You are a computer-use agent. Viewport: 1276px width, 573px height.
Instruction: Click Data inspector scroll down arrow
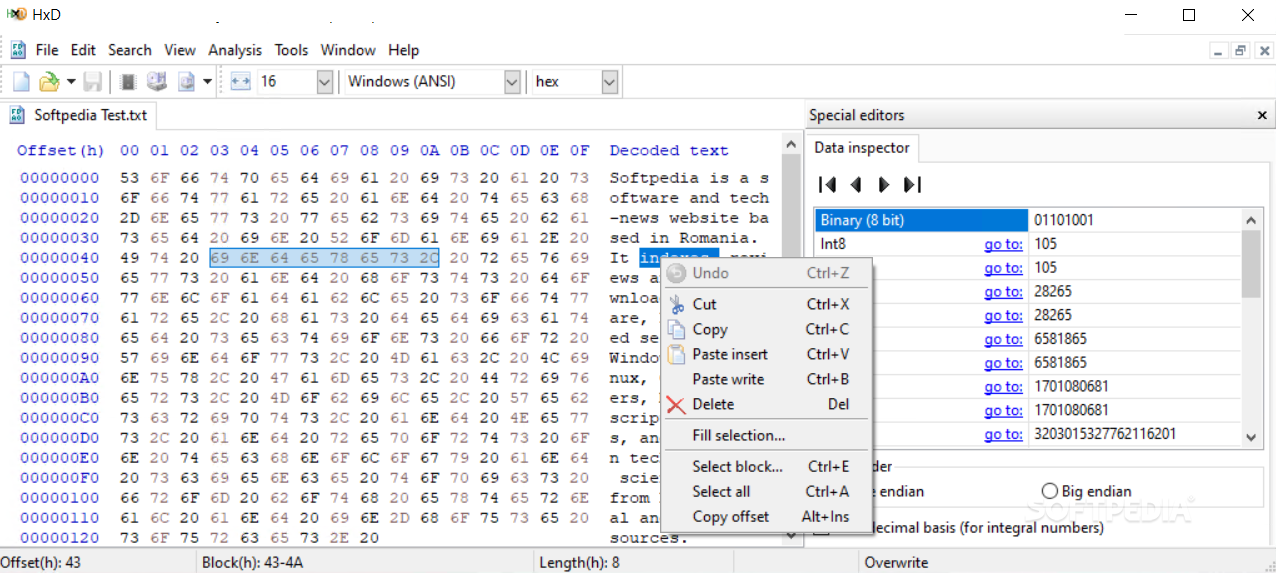point(1251,437)
